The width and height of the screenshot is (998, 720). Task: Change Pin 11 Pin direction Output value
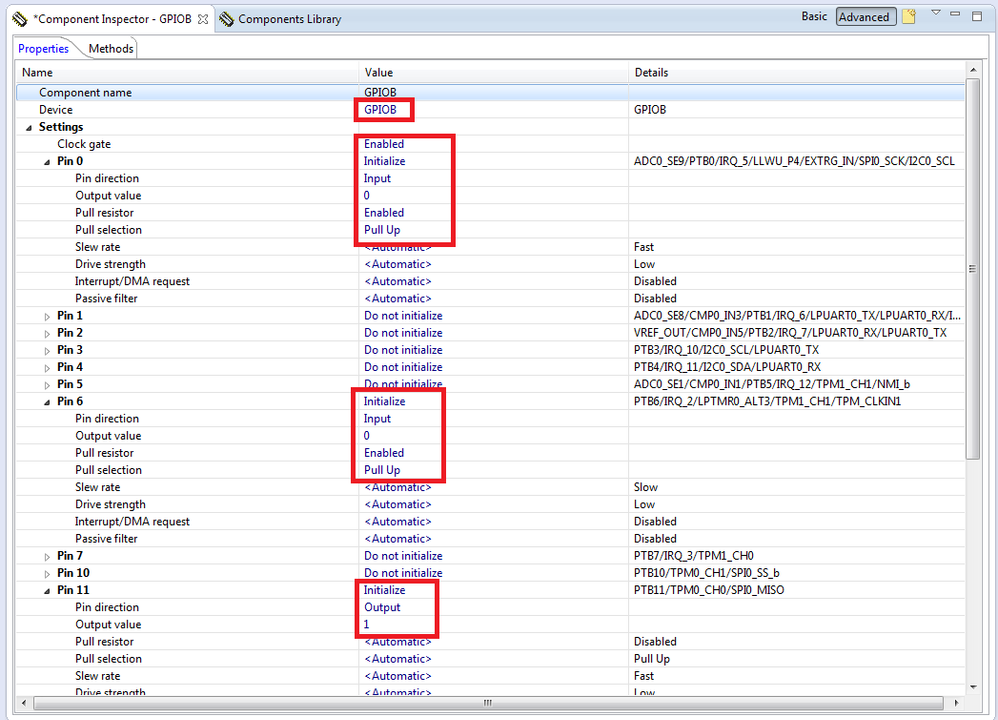(382, 607)
